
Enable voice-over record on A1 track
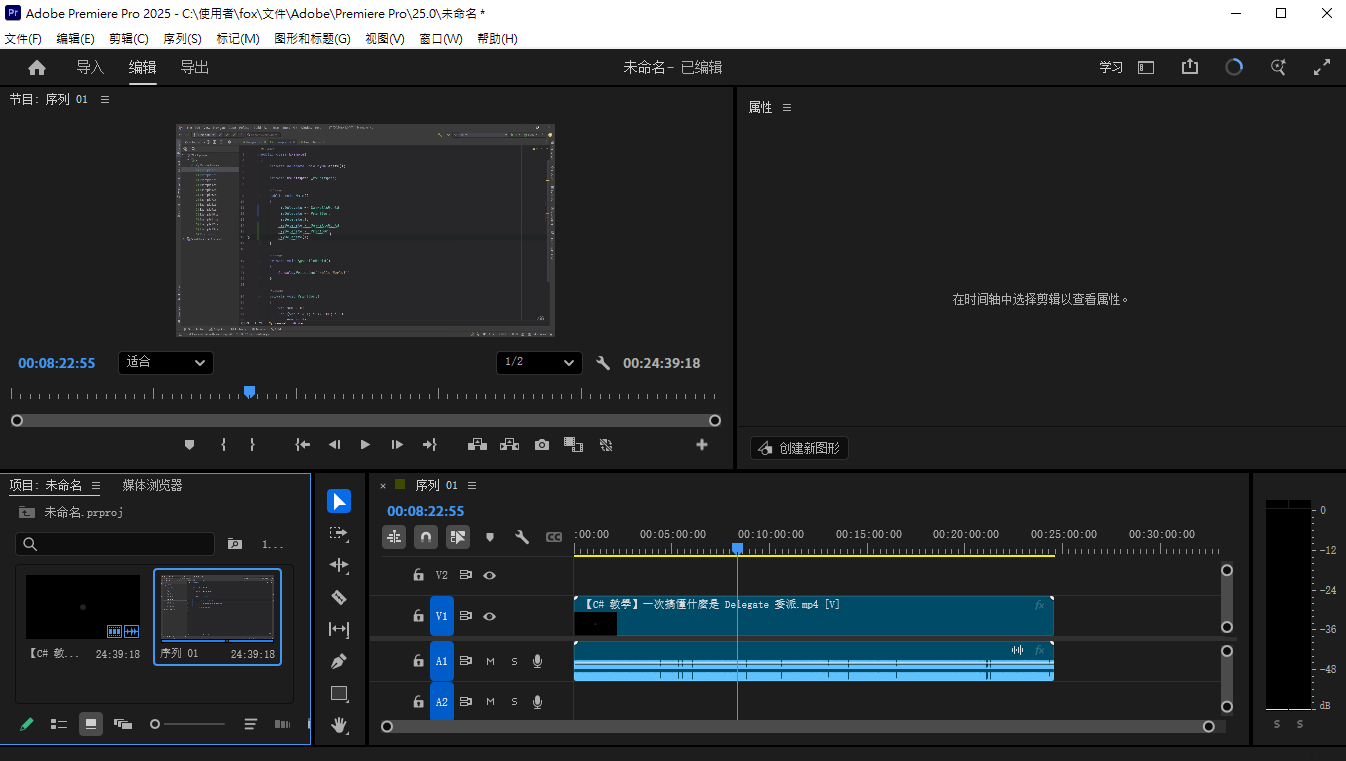(x=538, y=661)
